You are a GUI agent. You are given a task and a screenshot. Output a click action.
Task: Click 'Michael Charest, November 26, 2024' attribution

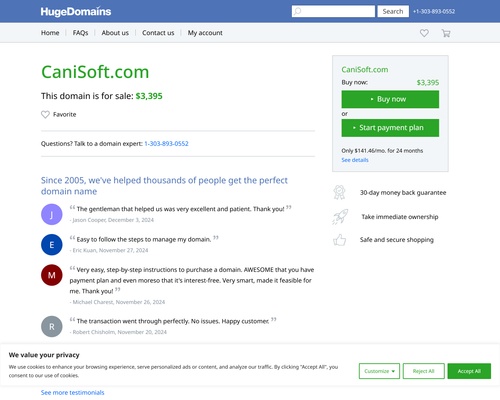pyautogui.click(x=117, y=302)
